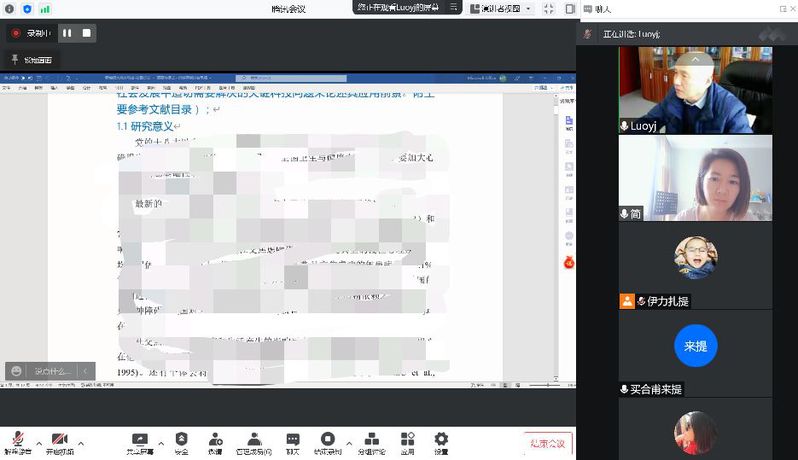Click the Pin screen button
Image resolution: width=798 pixels, height=460 pixels.
(x=33, y=60)
